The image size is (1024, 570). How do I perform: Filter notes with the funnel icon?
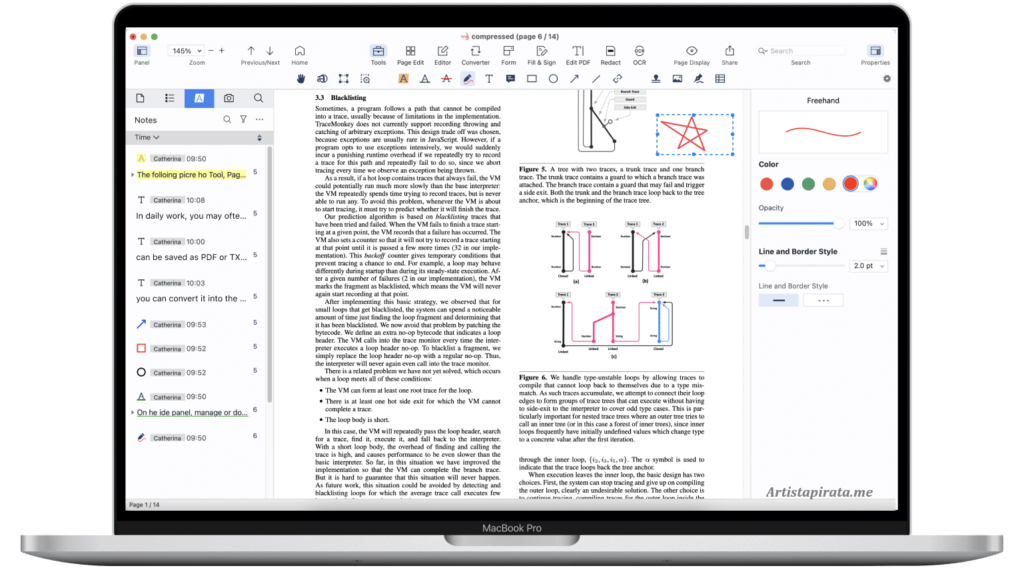click(243, 119)
